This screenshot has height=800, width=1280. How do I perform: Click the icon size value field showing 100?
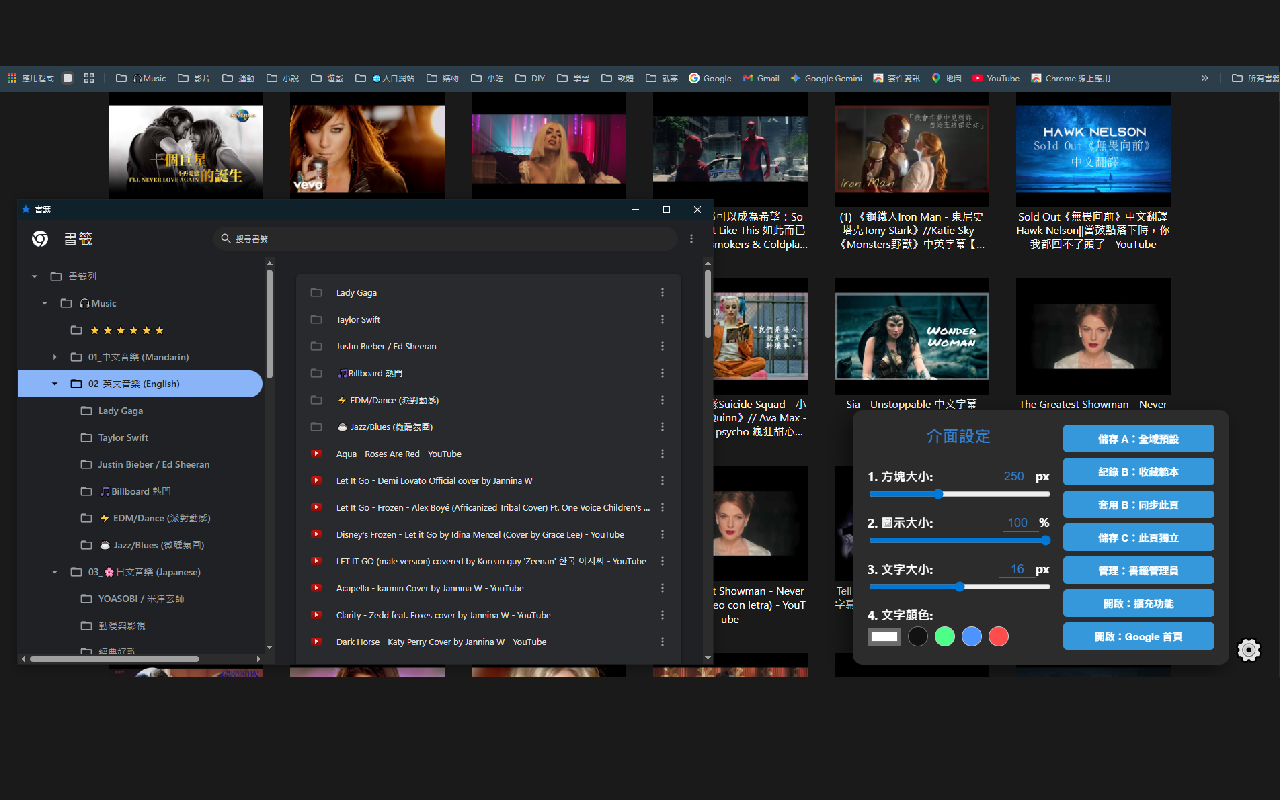(1018, 523)
